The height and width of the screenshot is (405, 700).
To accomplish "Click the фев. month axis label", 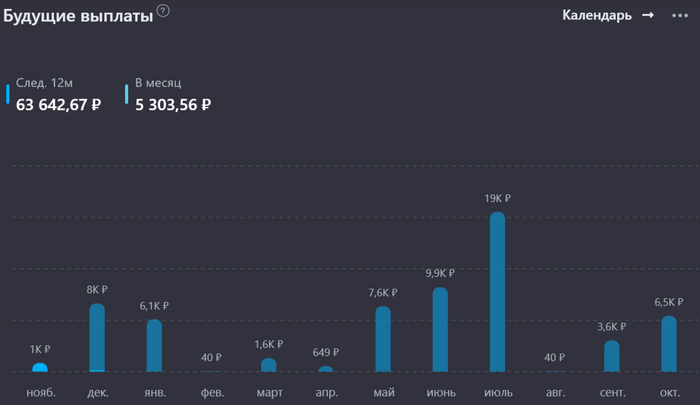I will 211,392.
